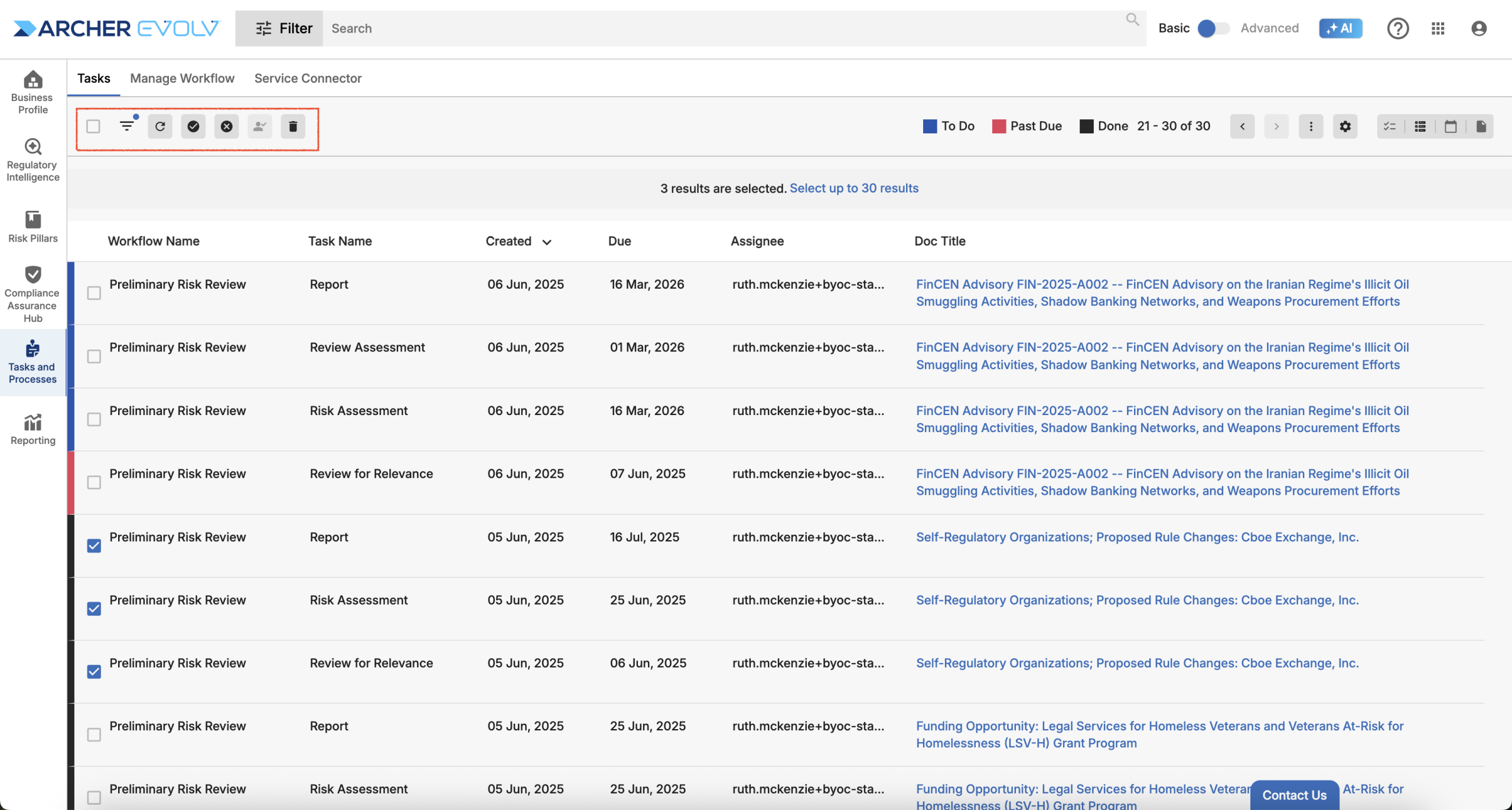Open the Service Connector tab
Image resolution: width=1512 pixels, height=810 pixels.
308,79
